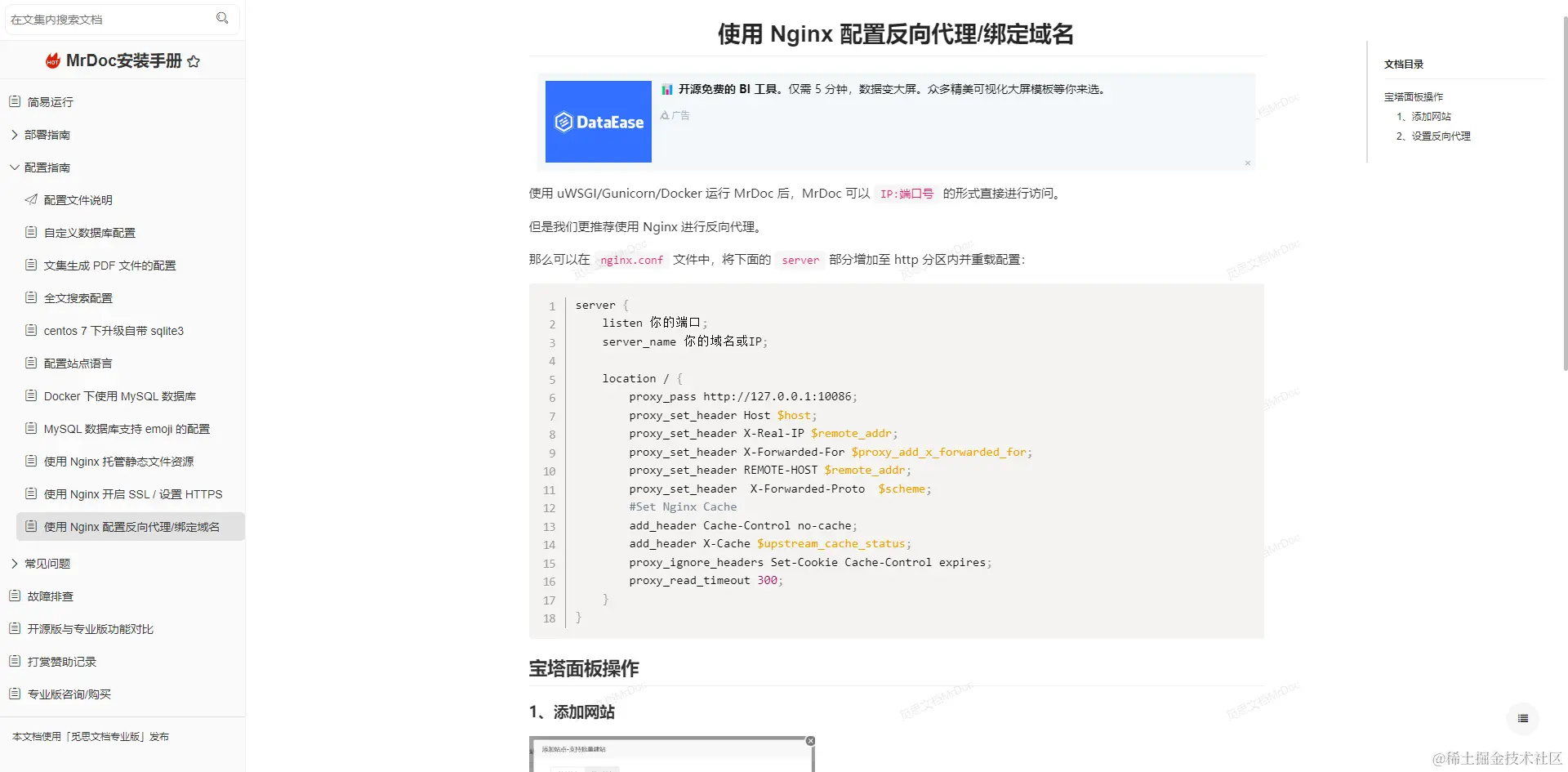The width and height of the screenshot is (1568, 772).
Task: Click the DataEase logo in the ad banner
Action: (598, 121)
